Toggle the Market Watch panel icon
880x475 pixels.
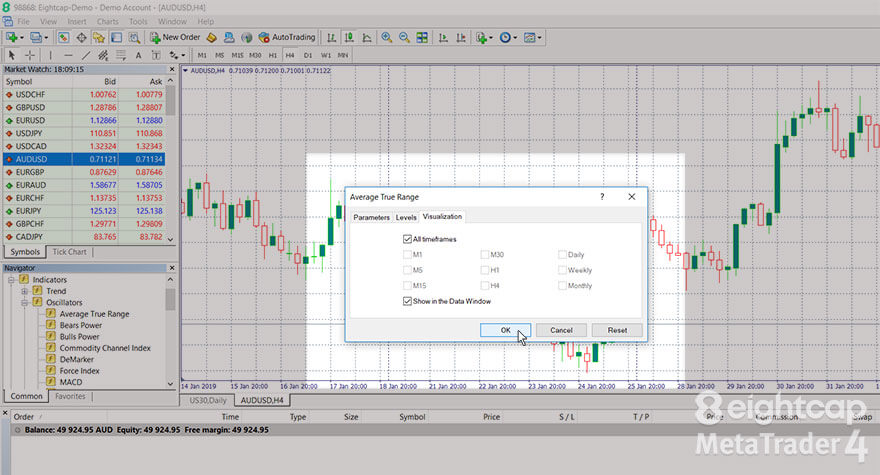pyautogui.click(x=63, y=38)
